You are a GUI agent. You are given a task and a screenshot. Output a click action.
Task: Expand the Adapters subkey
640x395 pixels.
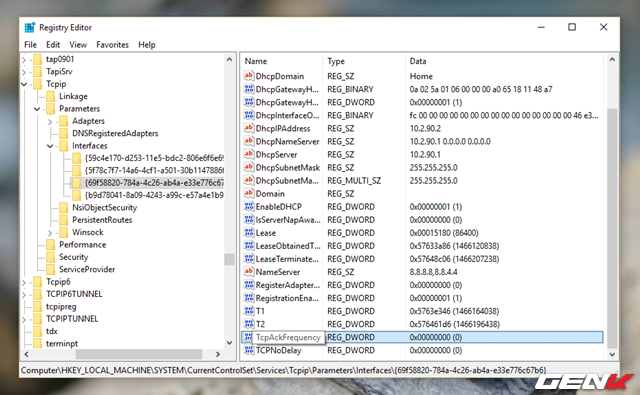click(x=50, y=121)
